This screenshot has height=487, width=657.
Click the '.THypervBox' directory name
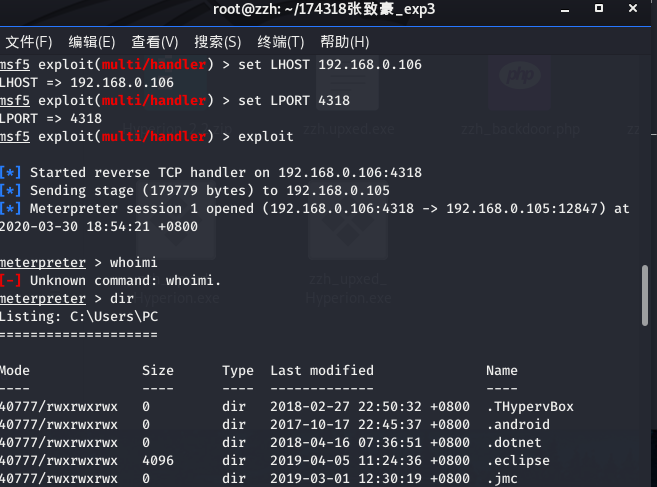pyautogui.click(x=530, y=407)
